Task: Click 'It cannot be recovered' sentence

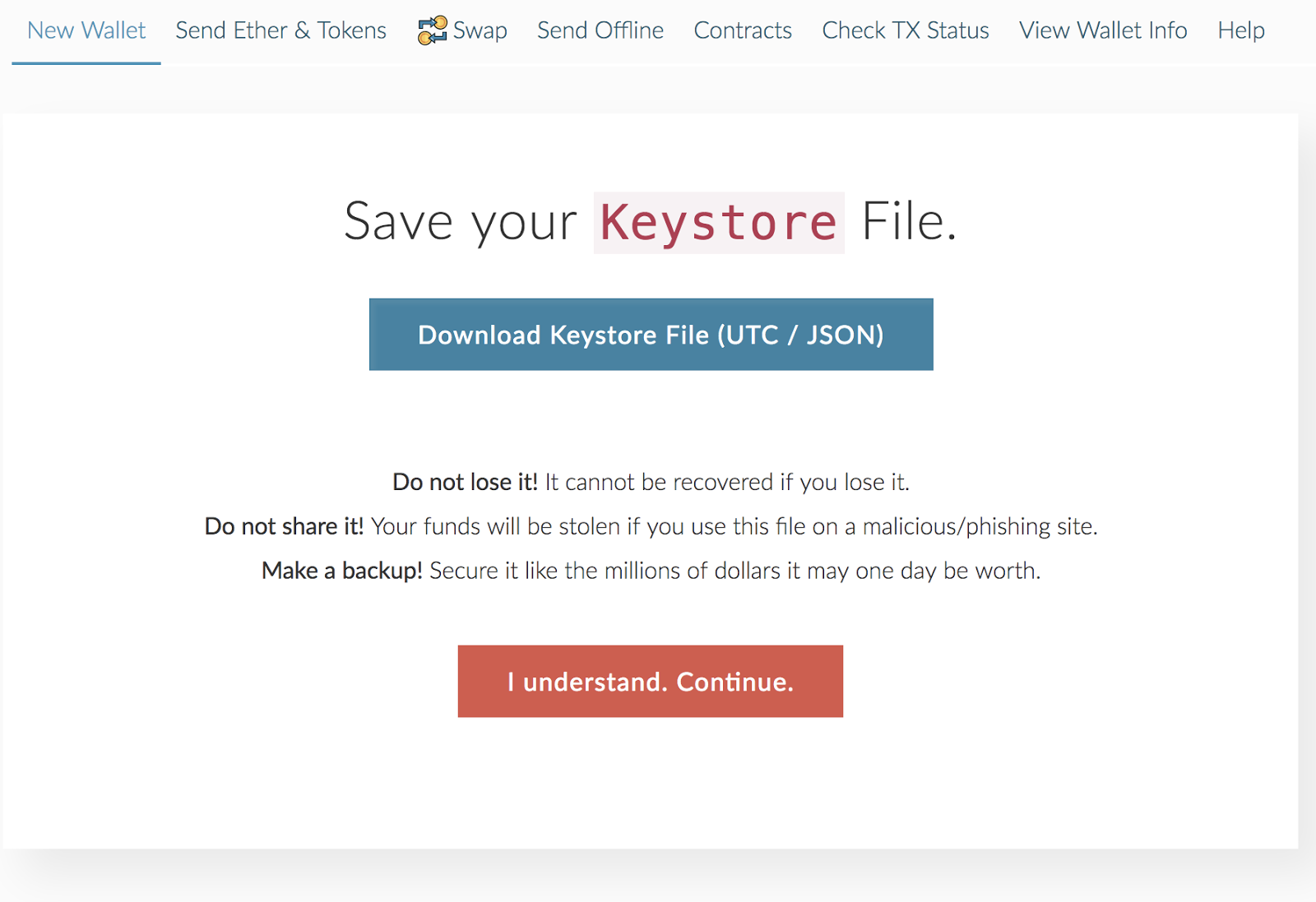Action: [x=727, y=482]
